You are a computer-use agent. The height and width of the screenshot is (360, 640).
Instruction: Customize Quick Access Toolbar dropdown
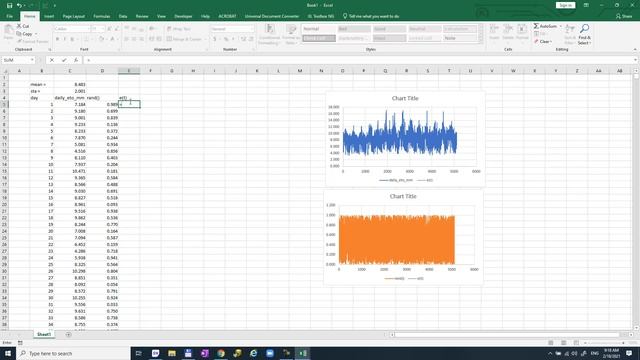click(x=55, y=5)
